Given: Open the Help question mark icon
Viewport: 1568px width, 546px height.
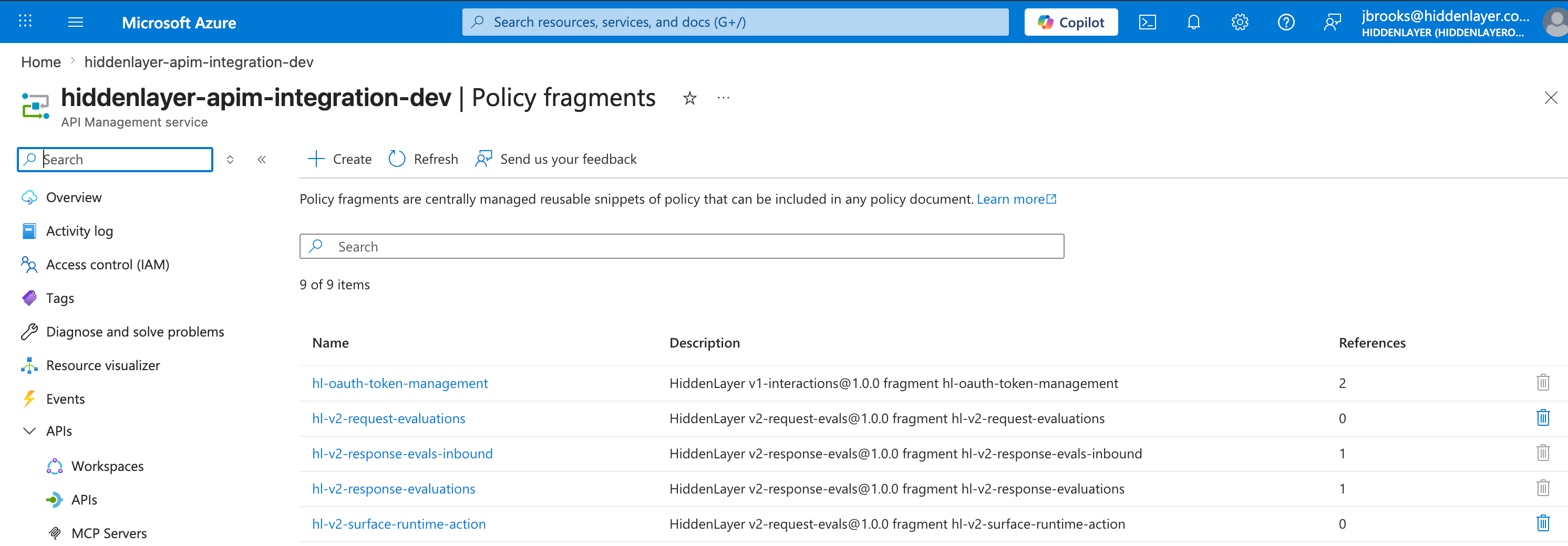Looking at the screenshot, I should (x=1286, y=22).
